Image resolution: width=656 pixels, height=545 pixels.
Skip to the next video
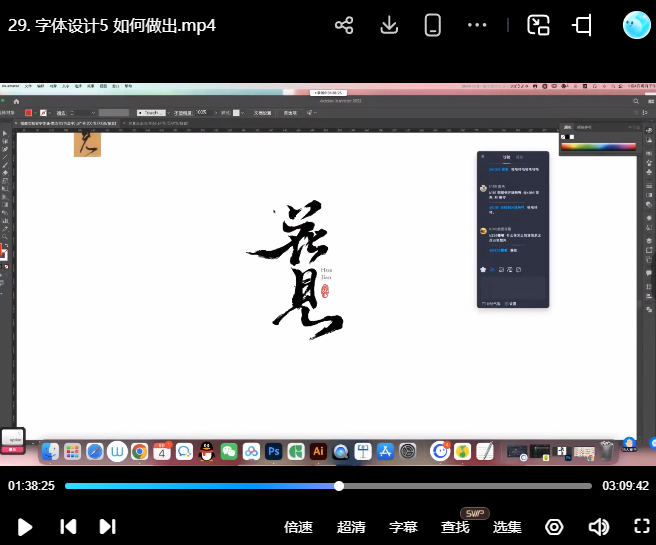(108, 526)
